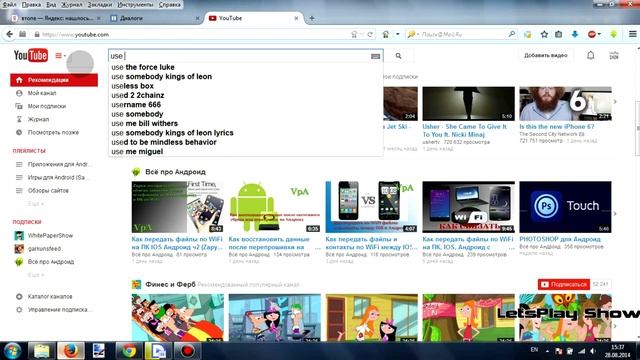Click the volume icon in system tray
Viewport: 640px width, 360px height.
[x=593, y=351]
